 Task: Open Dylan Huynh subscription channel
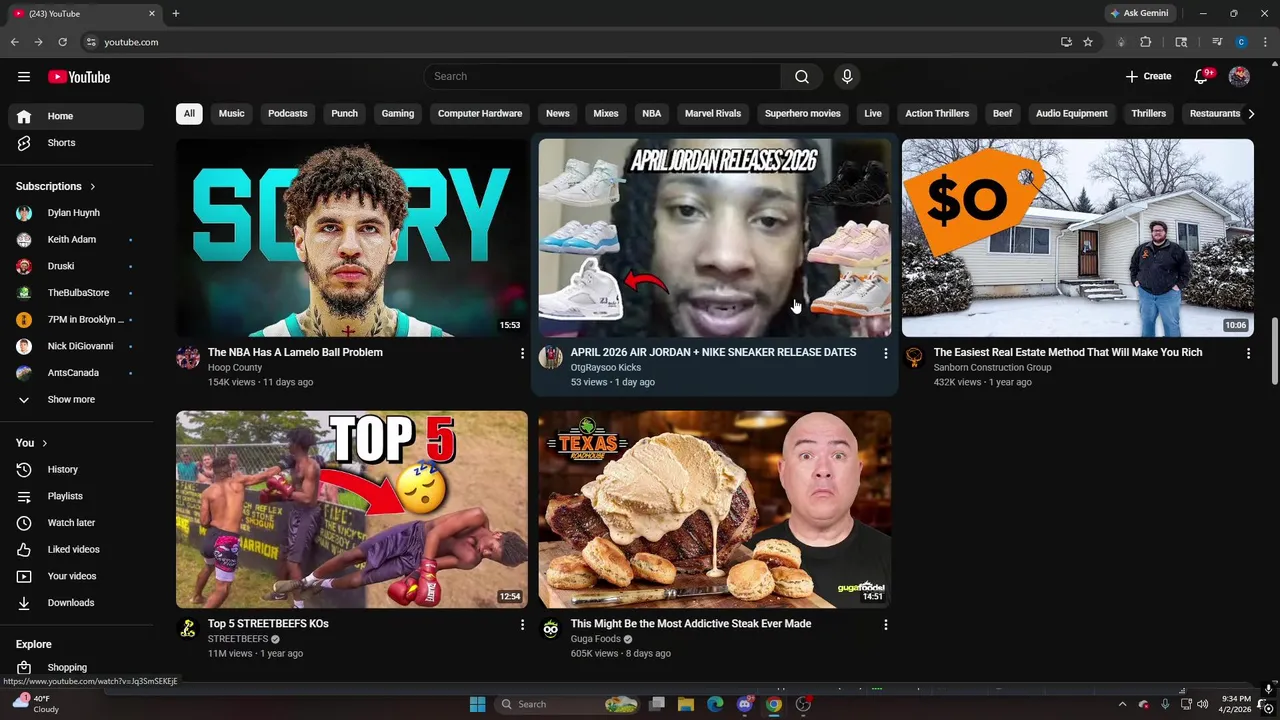tap(76, 213)
